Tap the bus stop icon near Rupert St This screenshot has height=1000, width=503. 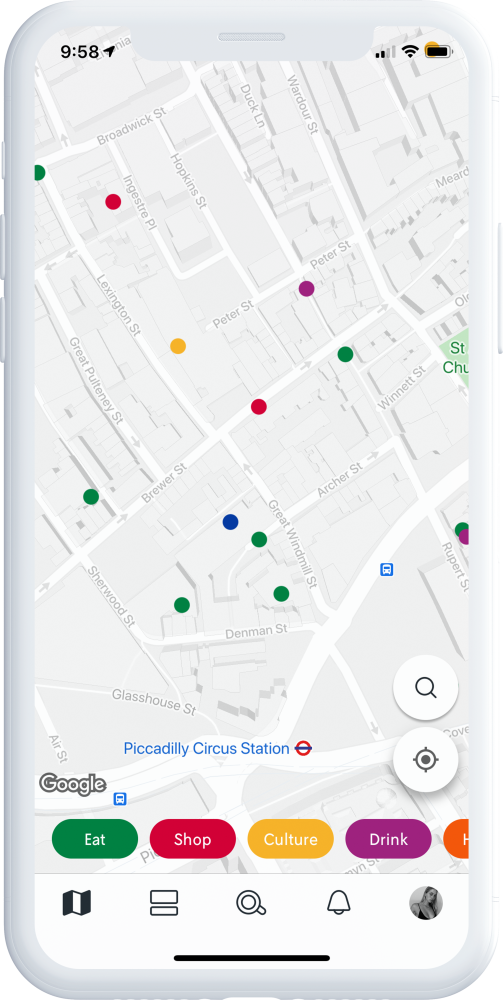[x=386, y=570]
